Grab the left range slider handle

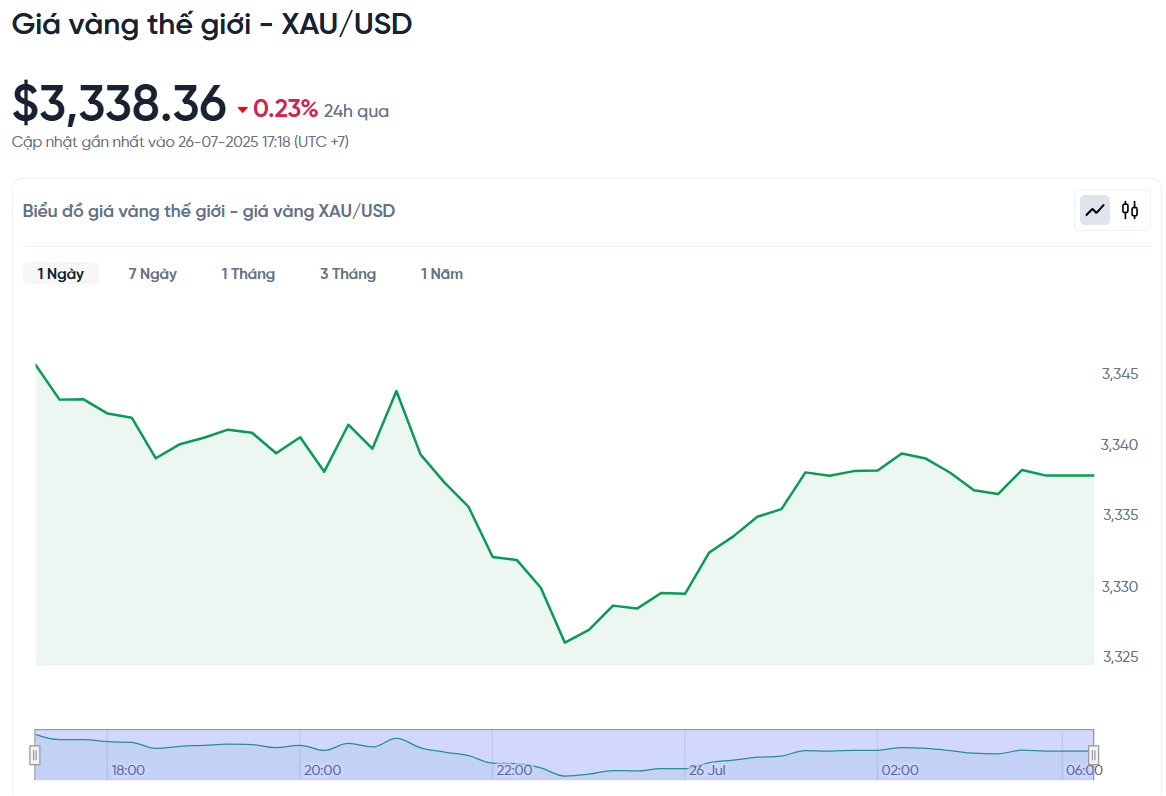coord(34,755)
